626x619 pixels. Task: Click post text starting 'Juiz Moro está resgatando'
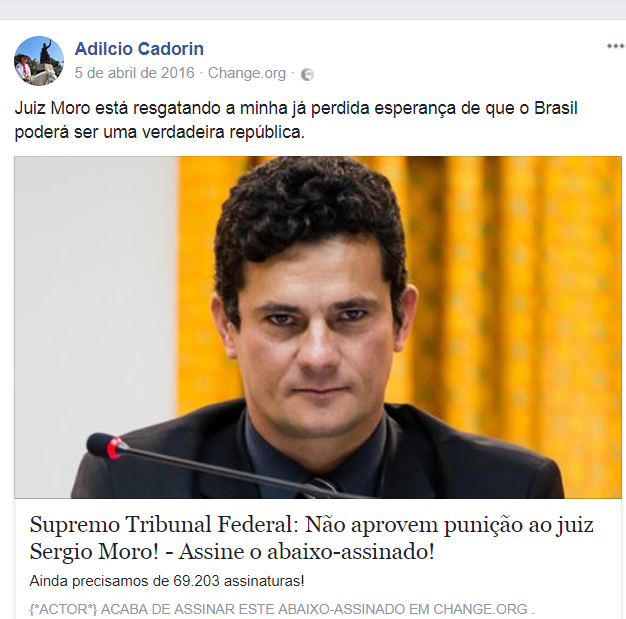coord(296,109)
